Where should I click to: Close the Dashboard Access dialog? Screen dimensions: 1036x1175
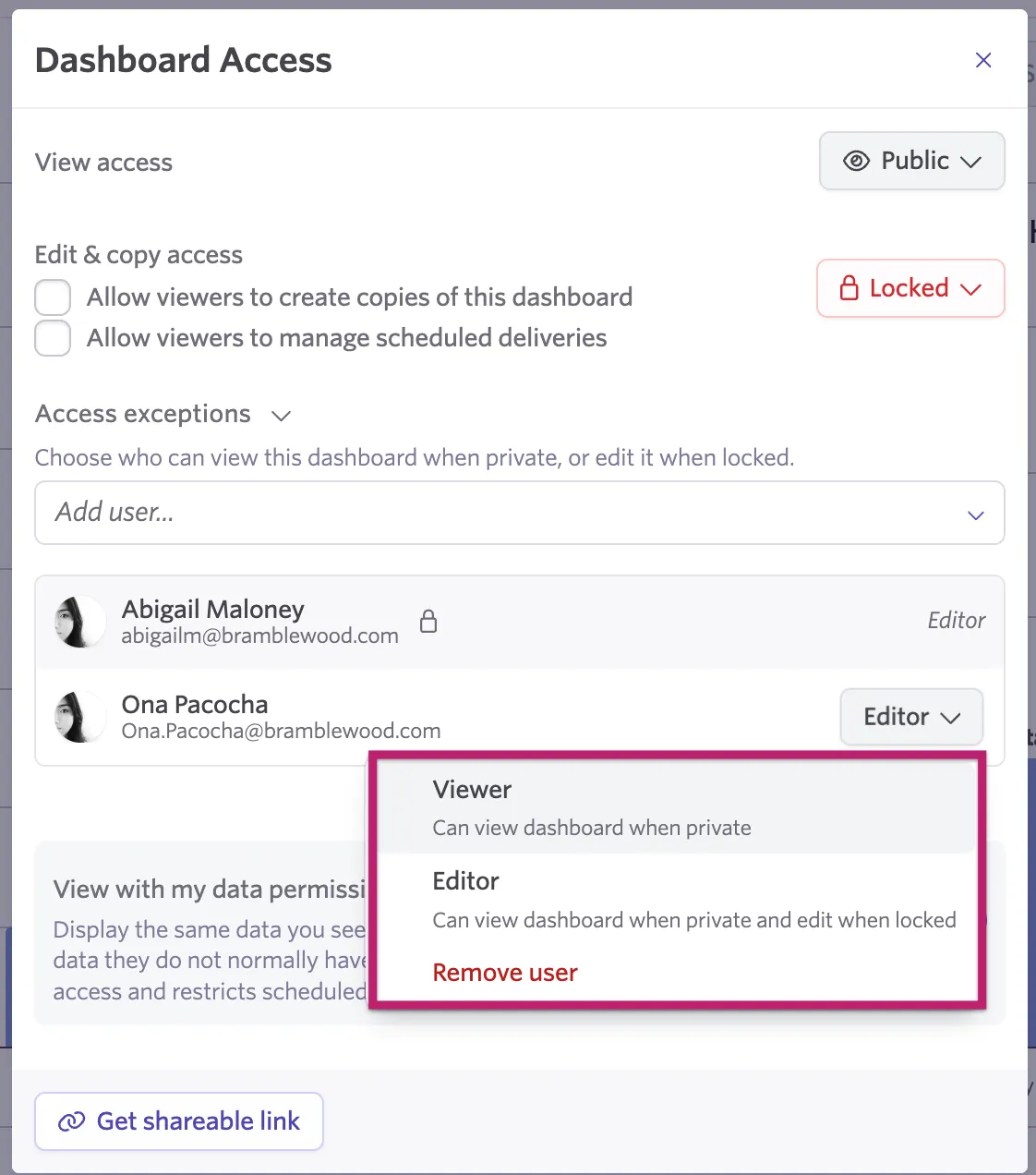983,60
